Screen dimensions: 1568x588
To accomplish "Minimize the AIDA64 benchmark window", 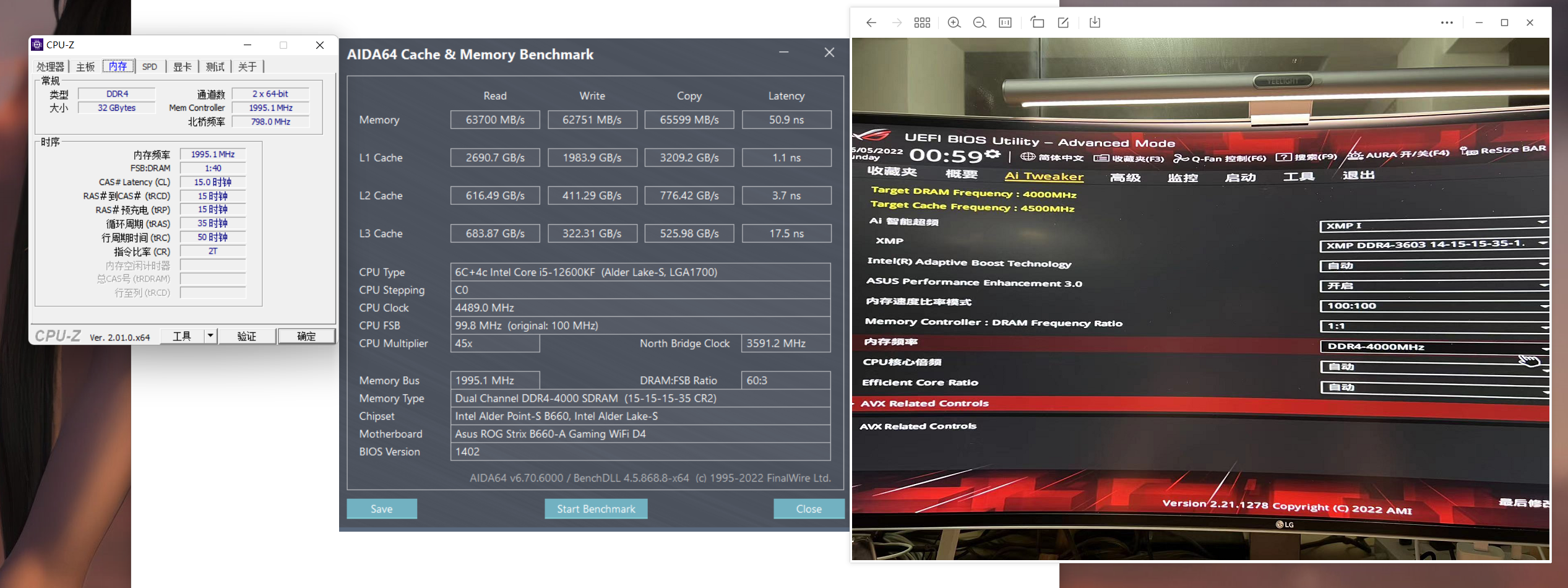I will 784,53.
